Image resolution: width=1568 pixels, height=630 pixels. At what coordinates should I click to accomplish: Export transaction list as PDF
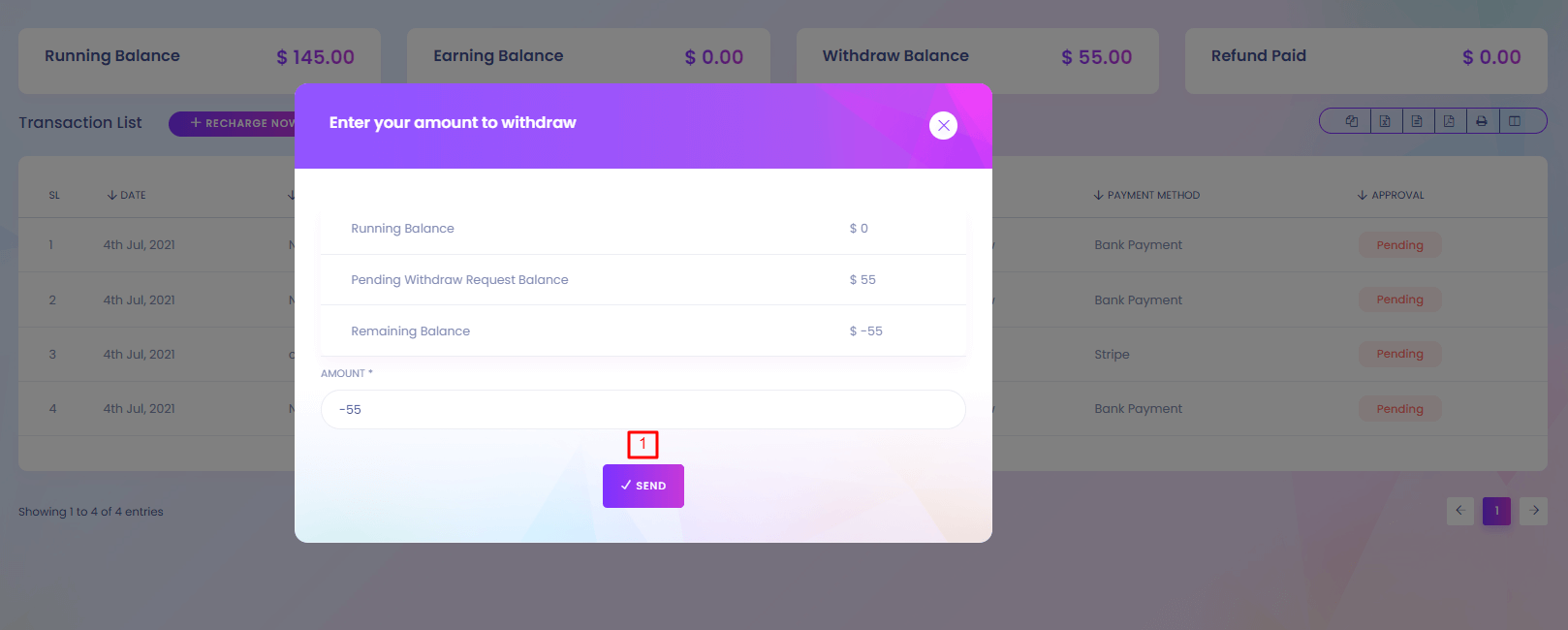(x=1449, y=121)
